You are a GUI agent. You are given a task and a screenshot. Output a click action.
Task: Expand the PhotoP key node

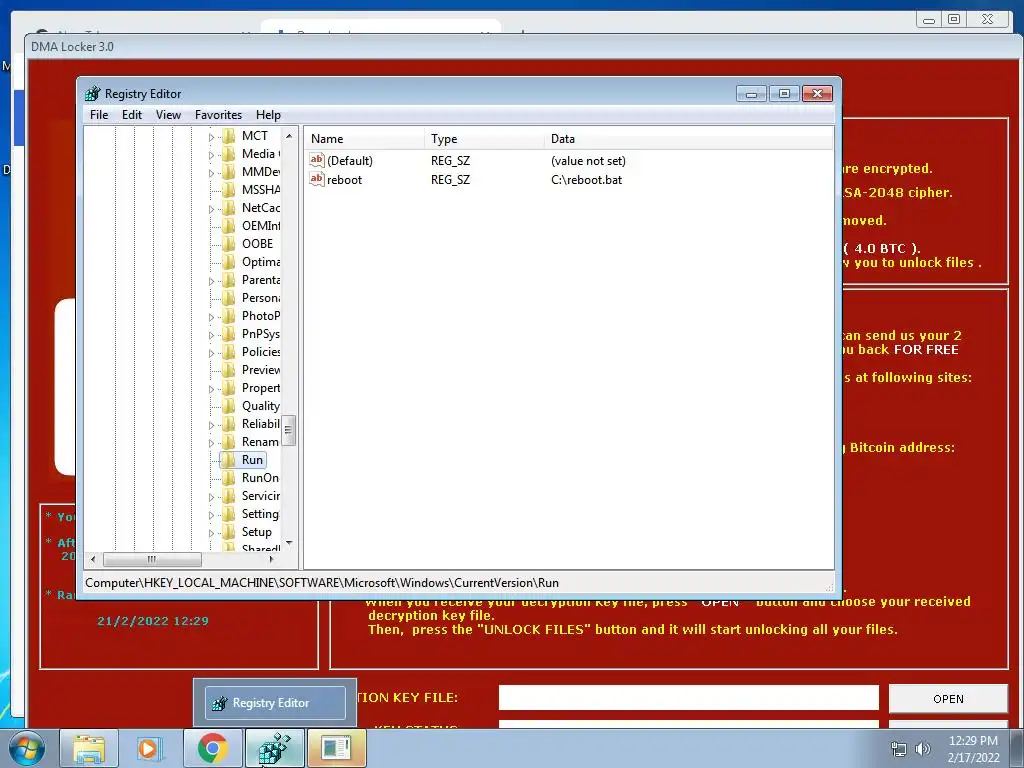(211, 317)
